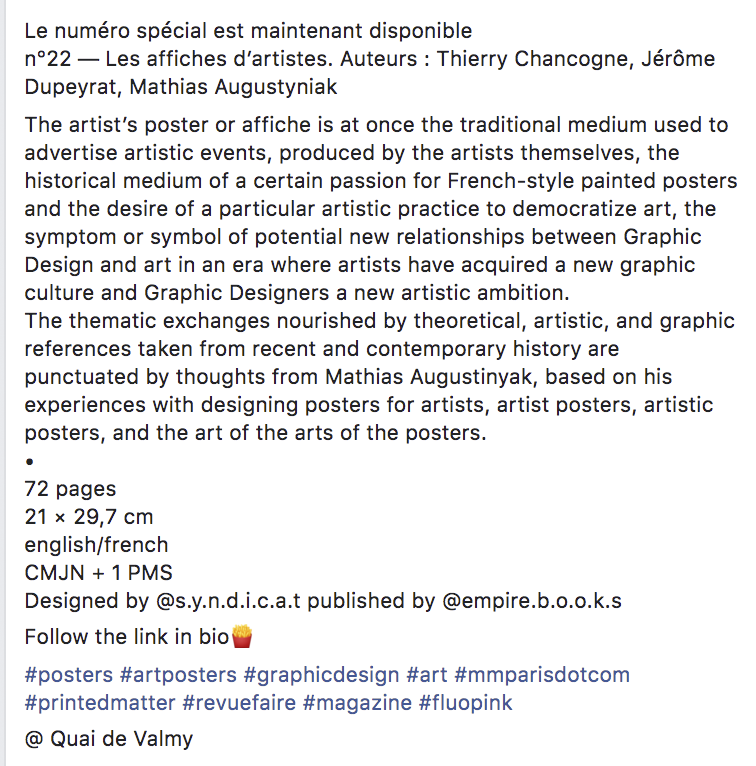The image size is (756, 766).
Task: Open the #posters hashtag
Action: tap(67, 674)
